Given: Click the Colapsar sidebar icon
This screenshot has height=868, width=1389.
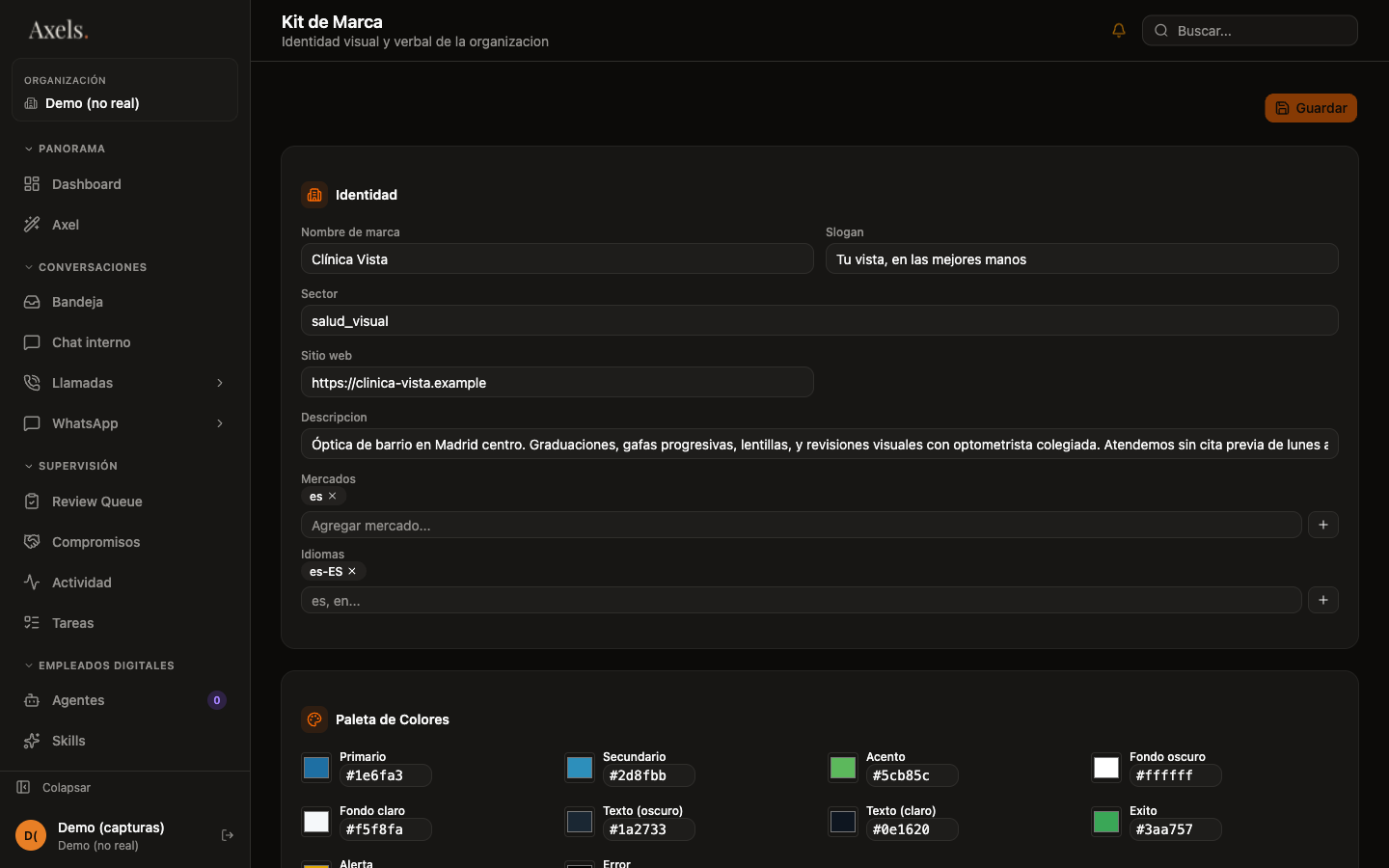Looking at the screenshot, I should click(24, 787).
